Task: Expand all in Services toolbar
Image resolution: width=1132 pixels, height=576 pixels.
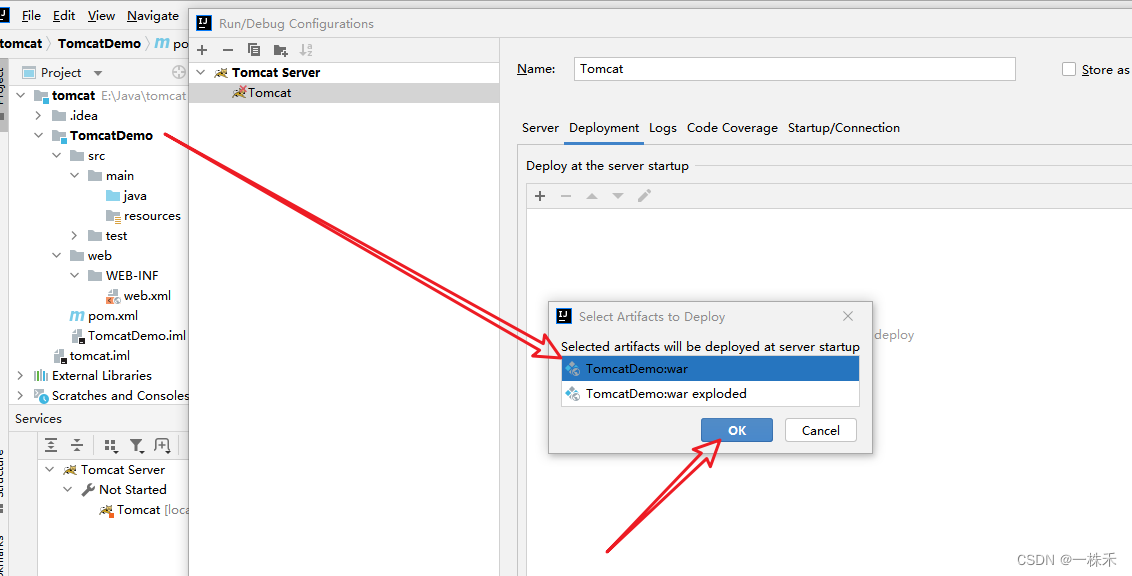Action: 51,445
